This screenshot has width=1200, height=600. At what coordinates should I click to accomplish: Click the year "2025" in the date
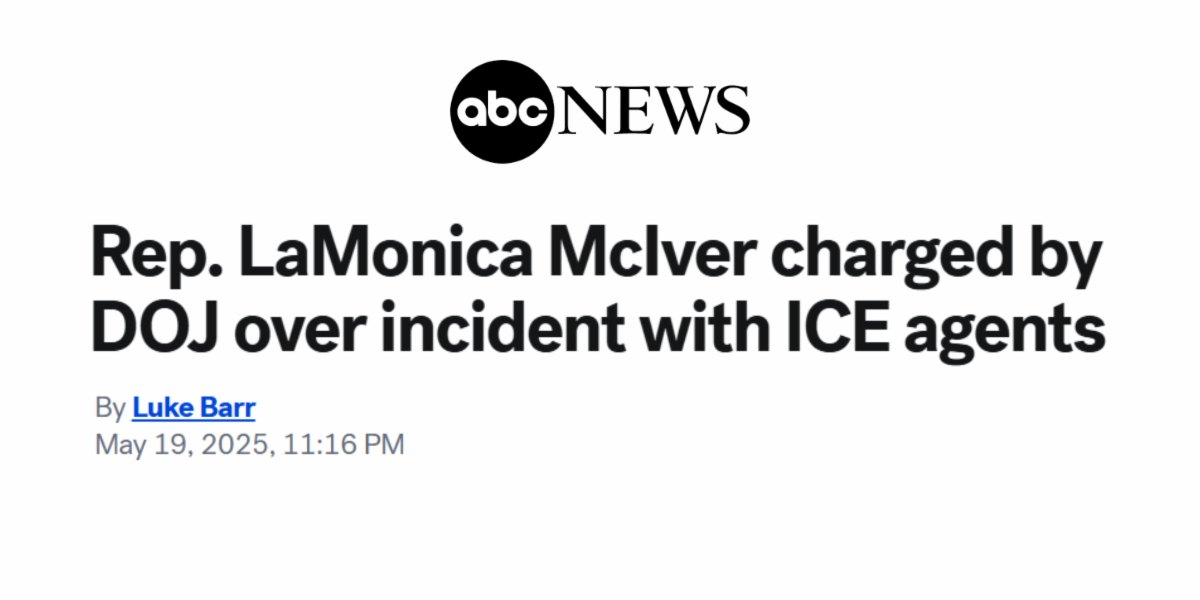click(233, 444)
